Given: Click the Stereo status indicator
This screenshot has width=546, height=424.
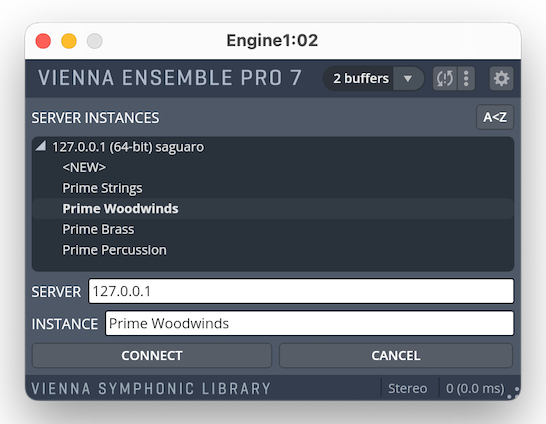Looking at the screenshot, I should click(407, 388).
